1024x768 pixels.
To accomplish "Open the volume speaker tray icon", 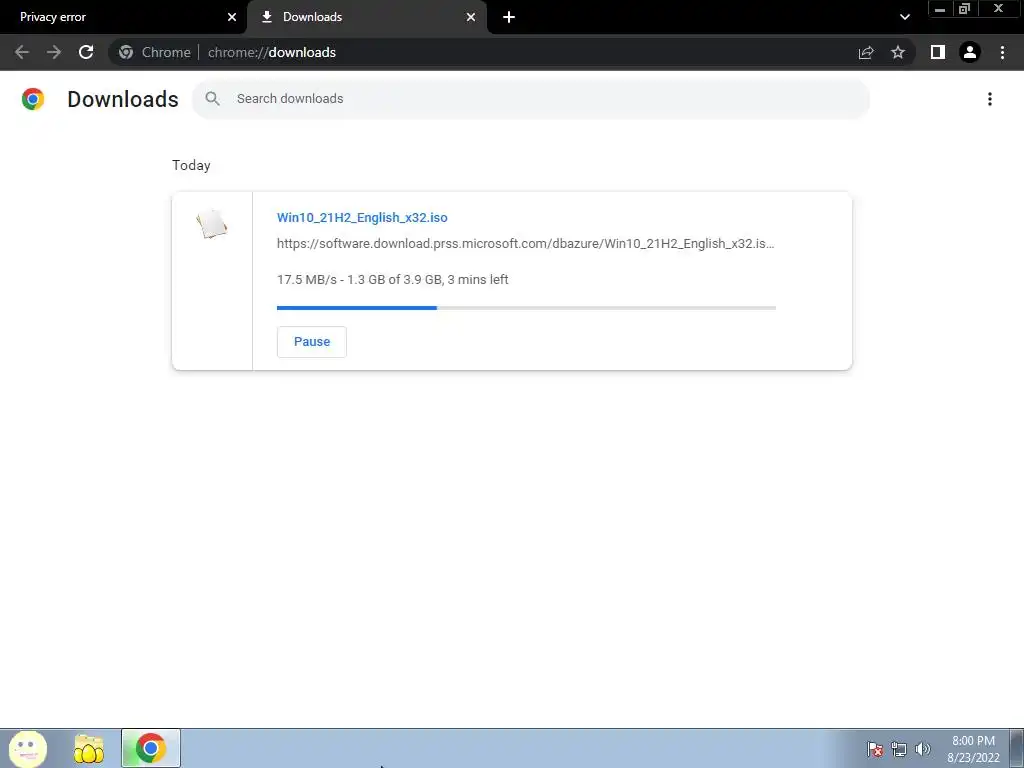I will 922,749.
